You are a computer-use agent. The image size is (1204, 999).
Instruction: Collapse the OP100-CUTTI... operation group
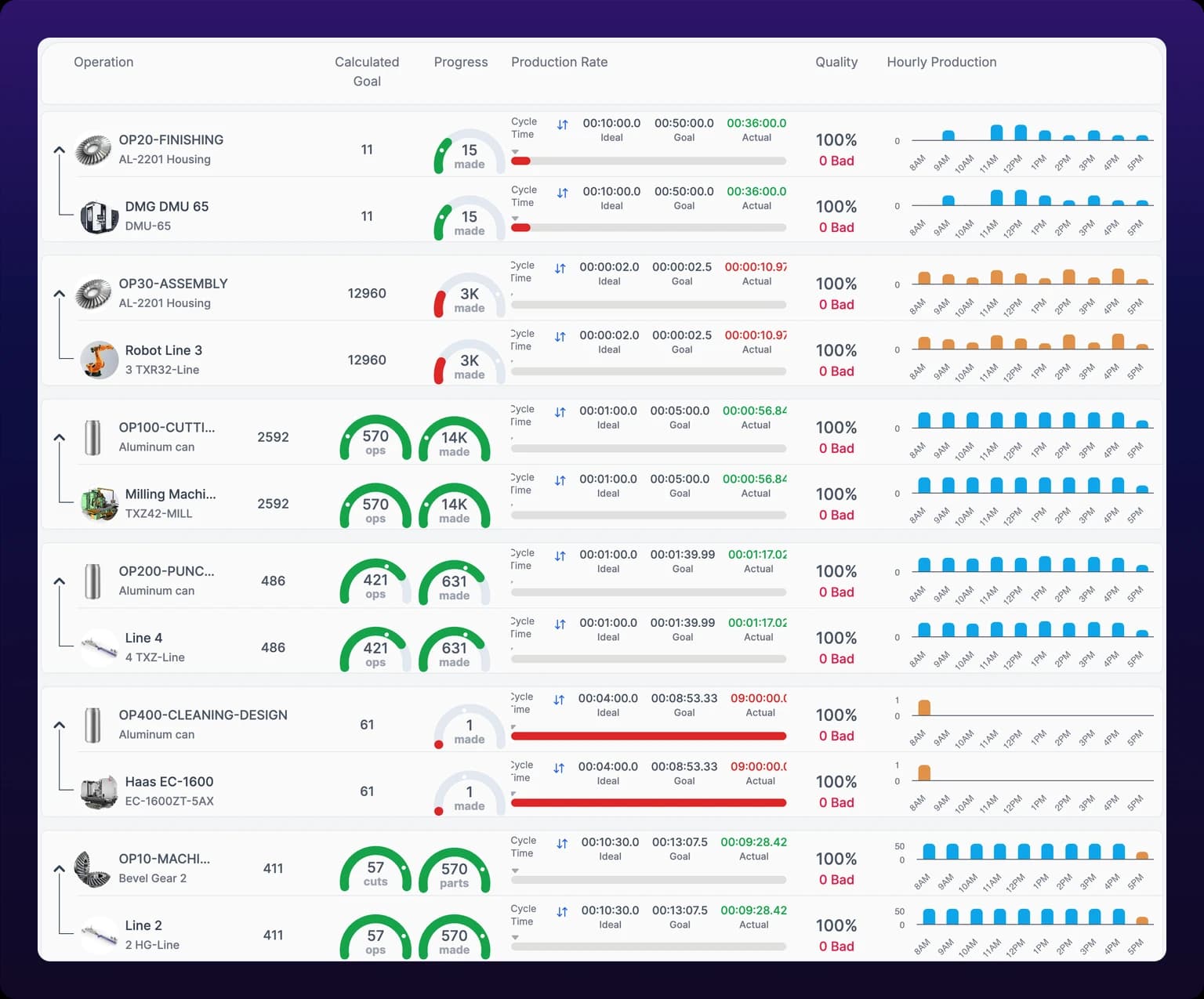tap(60, 437)
